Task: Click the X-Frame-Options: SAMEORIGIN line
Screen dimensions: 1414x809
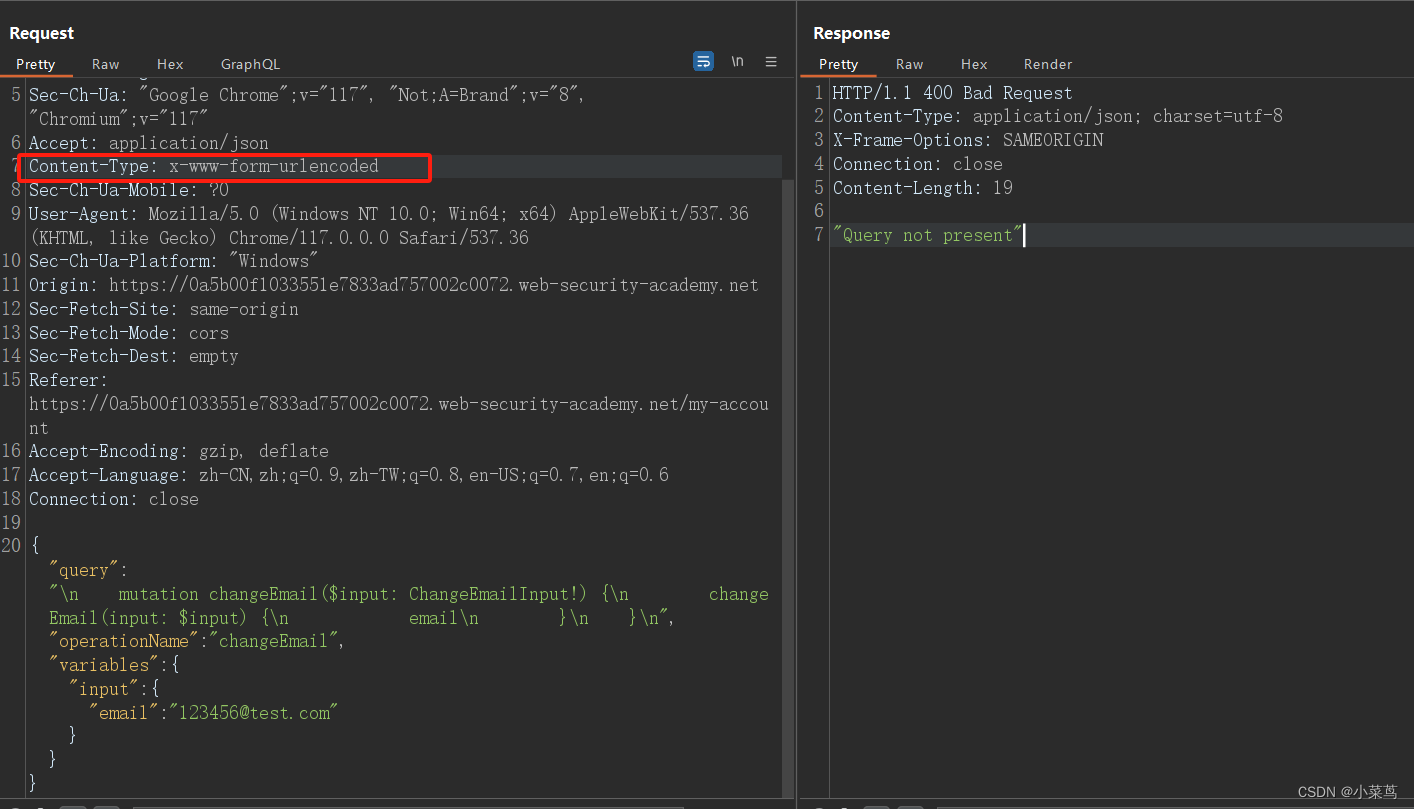Action: (x=967, y=140)
